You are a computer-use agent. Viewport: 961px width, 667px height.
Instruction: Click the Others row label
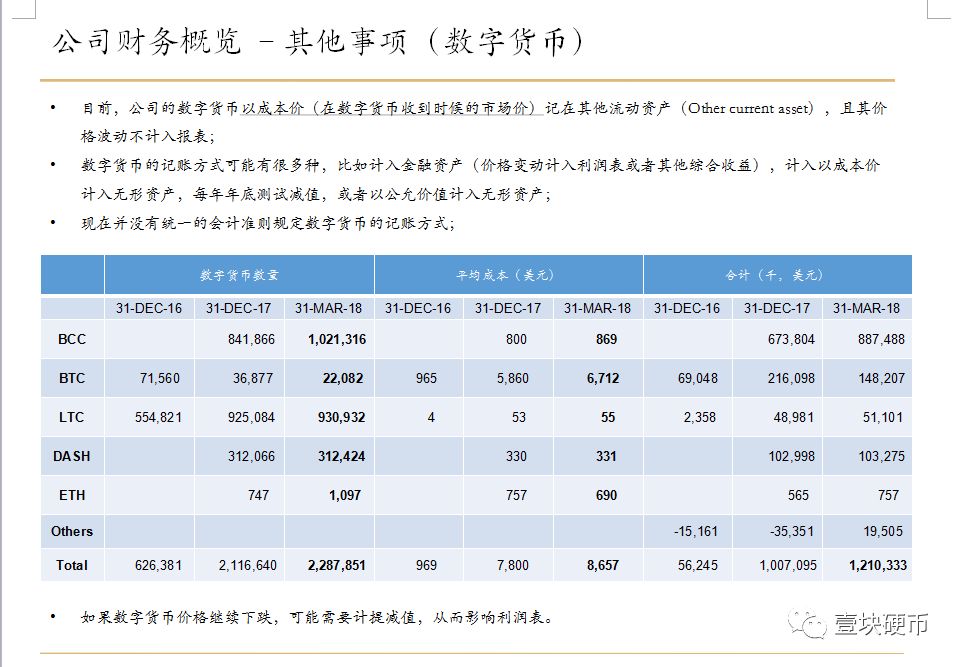[72, 532]
